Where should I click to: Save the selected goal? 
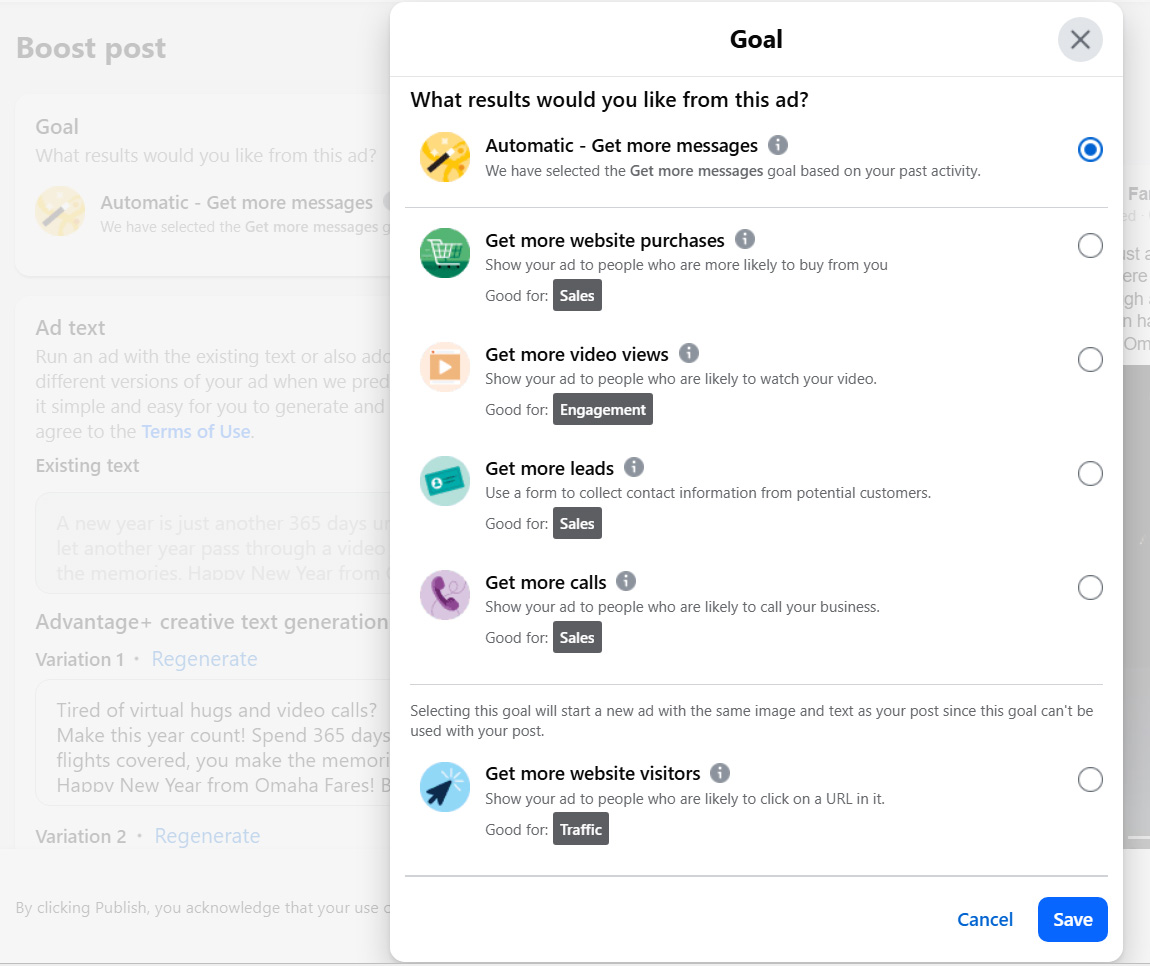point(1072,919)
